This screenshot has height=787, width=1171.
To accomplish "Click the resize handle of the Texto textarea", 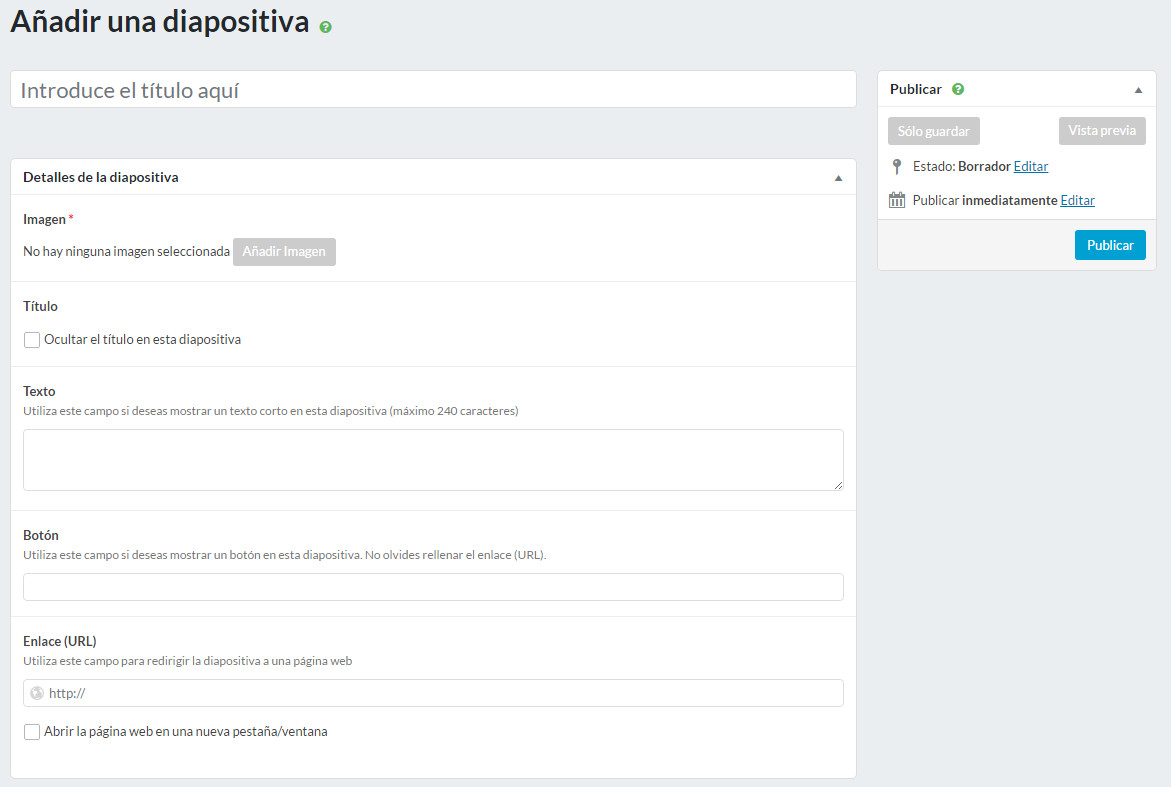I will click(837, 484).
